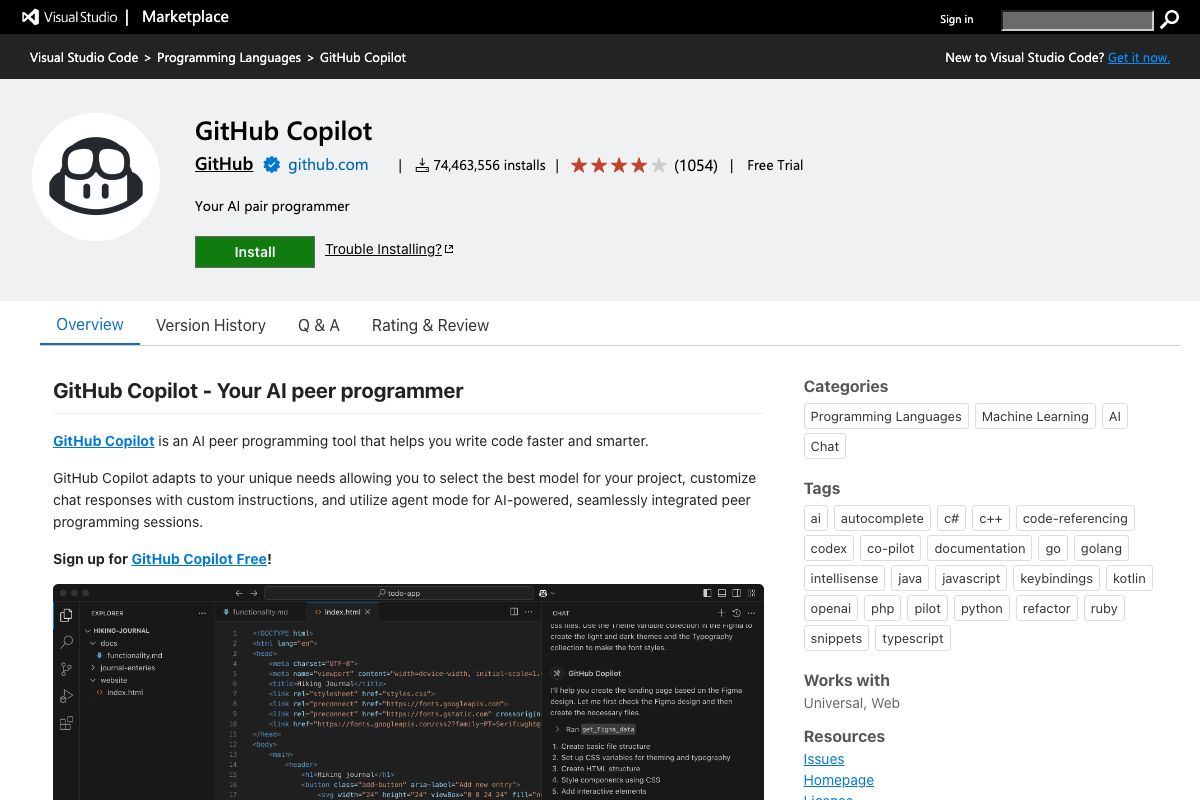
Task: Switch to the Version History tab
Action: 211,325
